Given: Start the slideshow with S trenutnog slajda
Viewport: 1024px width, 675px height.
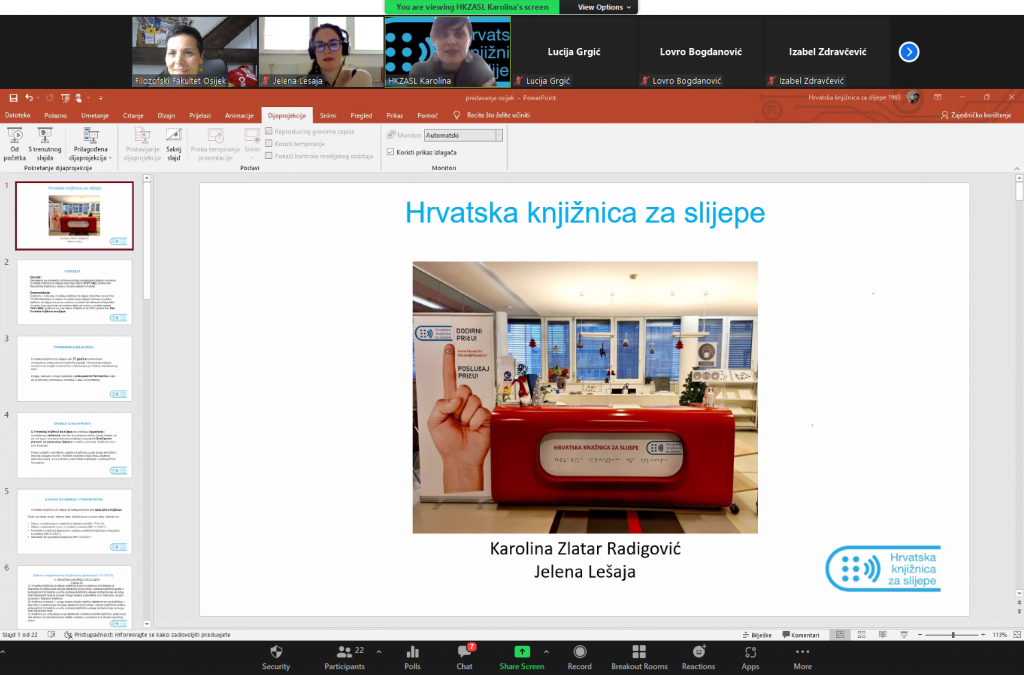Looking at the screenshot, I should [x=45, y=144].
